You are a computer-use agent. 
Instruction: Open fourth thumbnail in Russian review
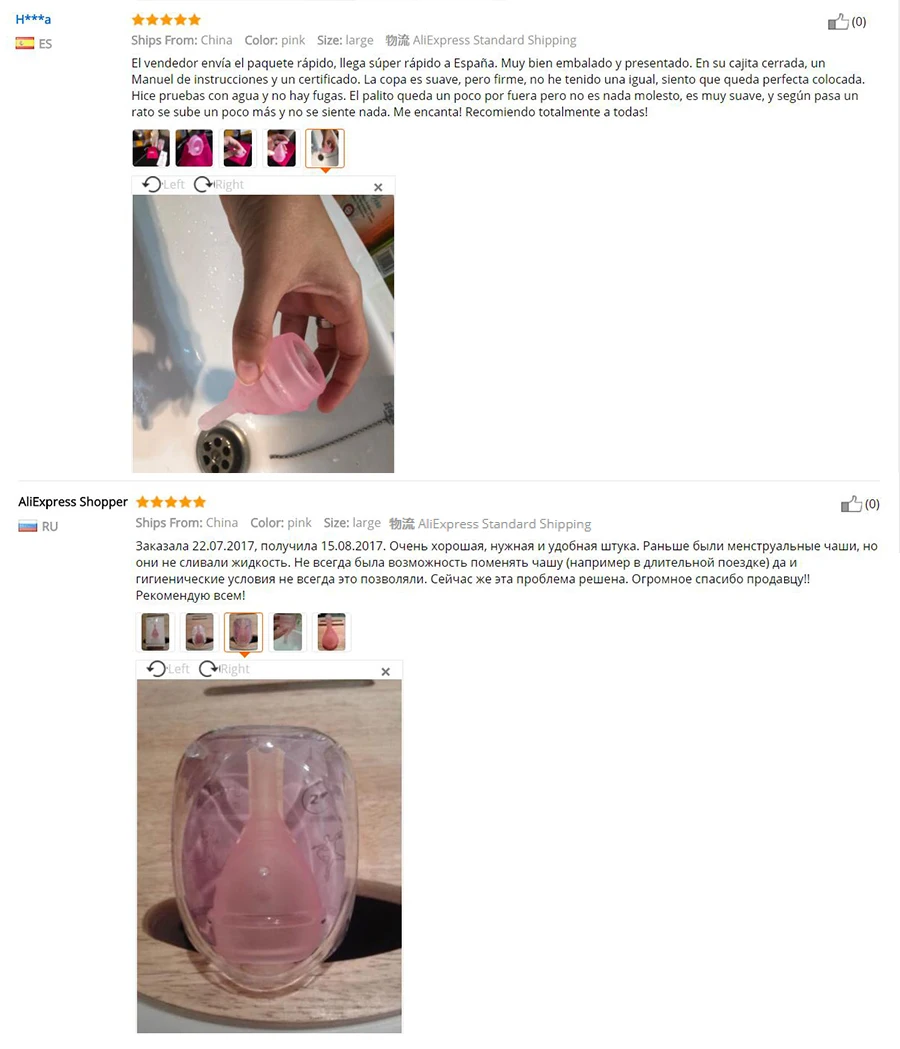coord(288,632)
